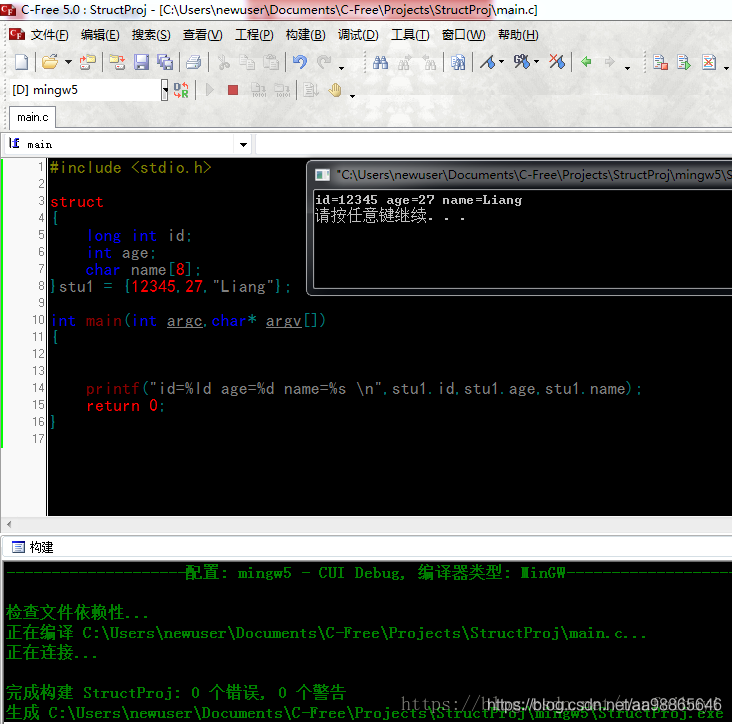
Task: Open the 帮助(H) menu
Action: [518, 35]
